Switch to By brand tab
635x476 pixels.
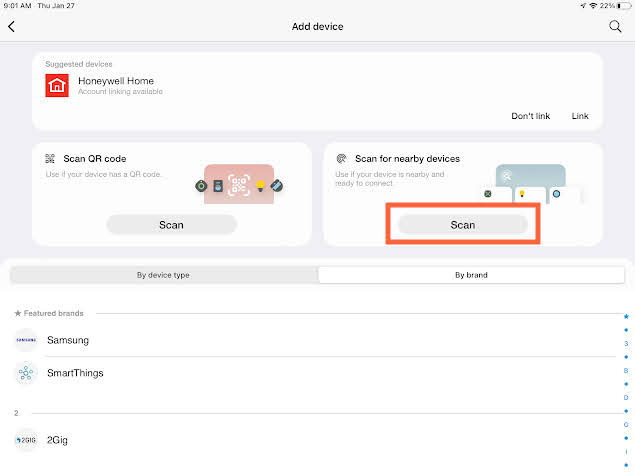471,275
